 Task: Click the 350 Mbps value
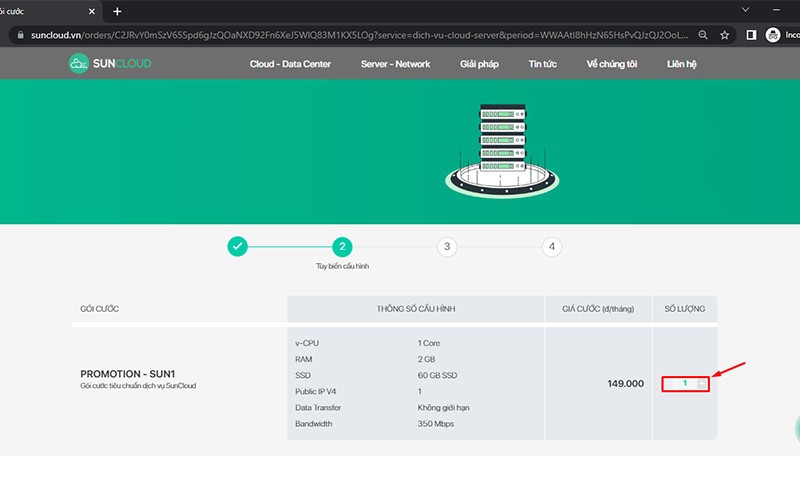coord(436,423)
